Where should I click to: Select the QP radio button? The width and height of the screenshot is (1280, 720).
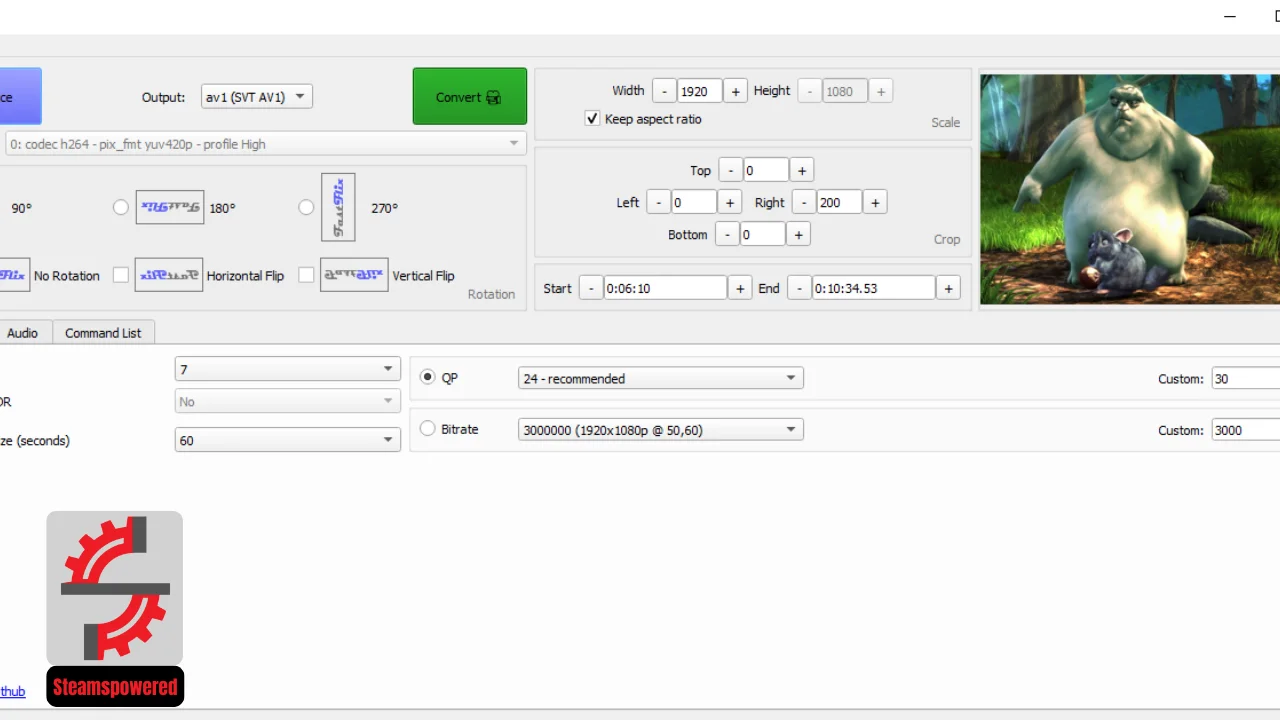(428, 377)
